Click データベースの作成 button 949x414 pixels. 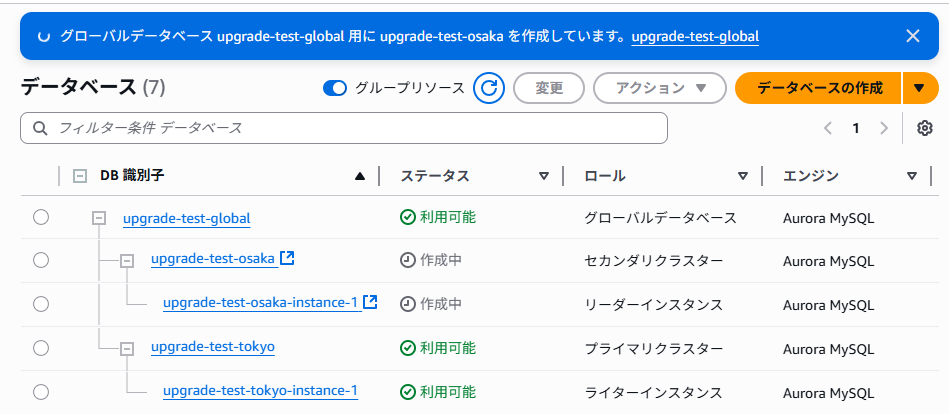pyautogui.click(x=819, y=88)
